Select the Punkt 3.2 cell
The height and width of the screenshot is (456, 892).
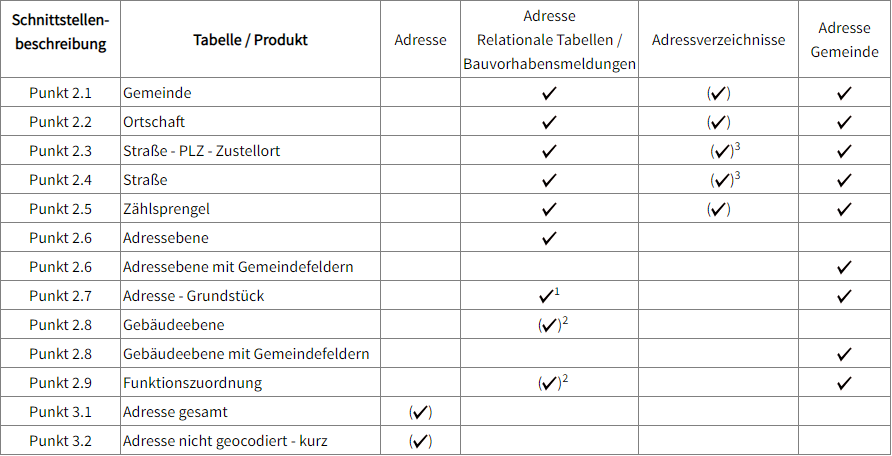60,441
